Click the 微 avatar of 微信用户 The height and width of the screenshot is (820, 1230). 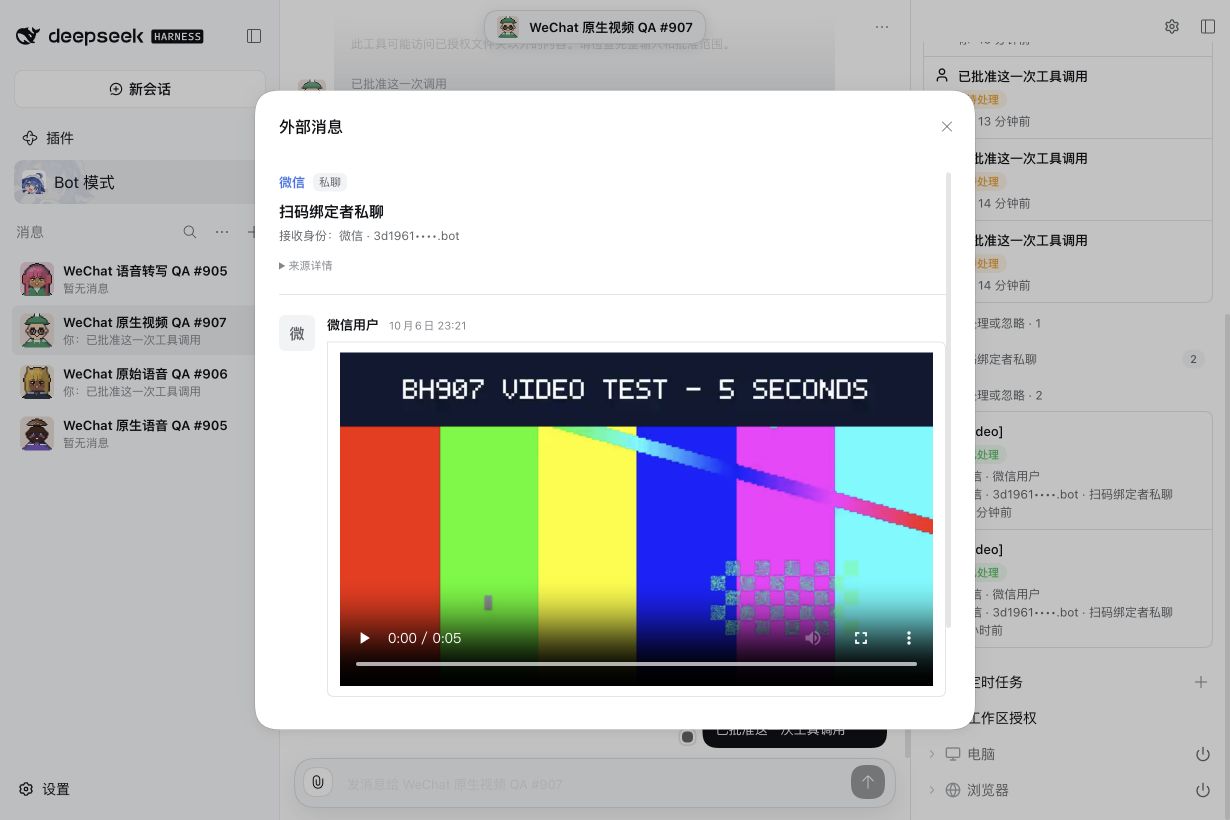coord(297,334)
